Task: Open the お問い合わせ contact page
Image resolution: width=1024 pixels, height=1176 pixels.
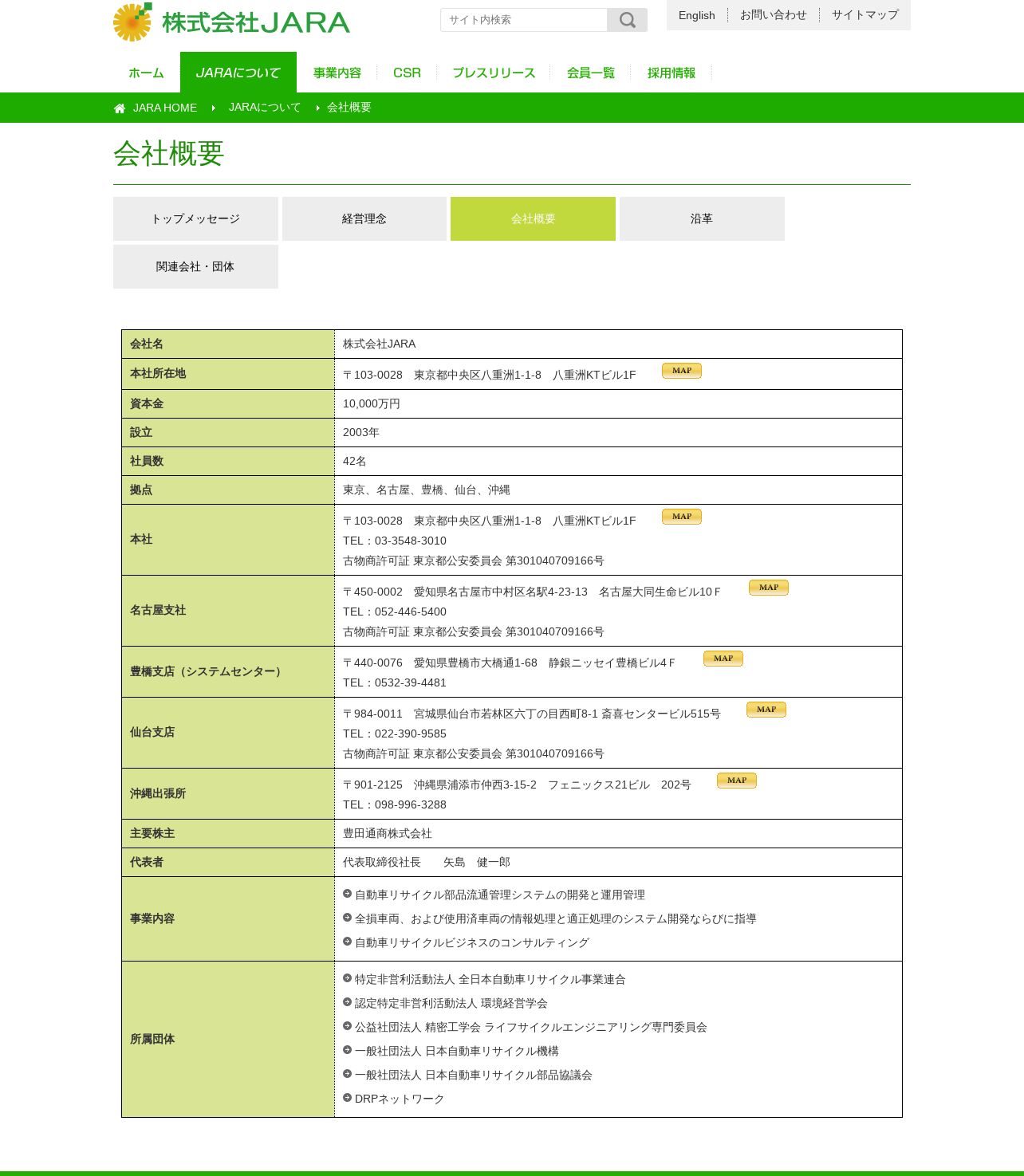Action: click(x=774, y=15)
